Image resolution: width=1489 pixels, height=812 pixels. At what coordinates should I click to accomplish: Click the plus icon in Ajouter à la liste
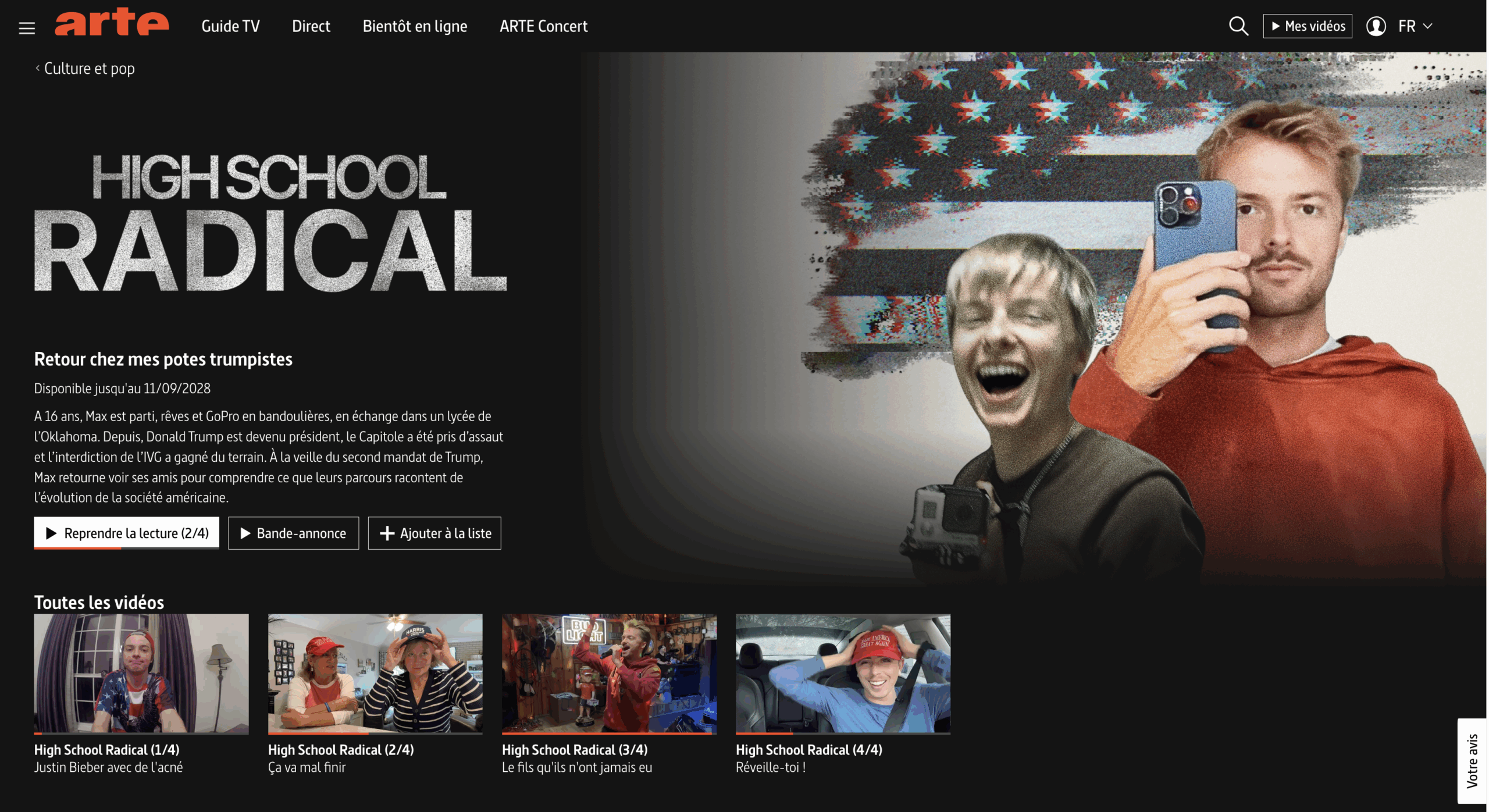point(387,533)
